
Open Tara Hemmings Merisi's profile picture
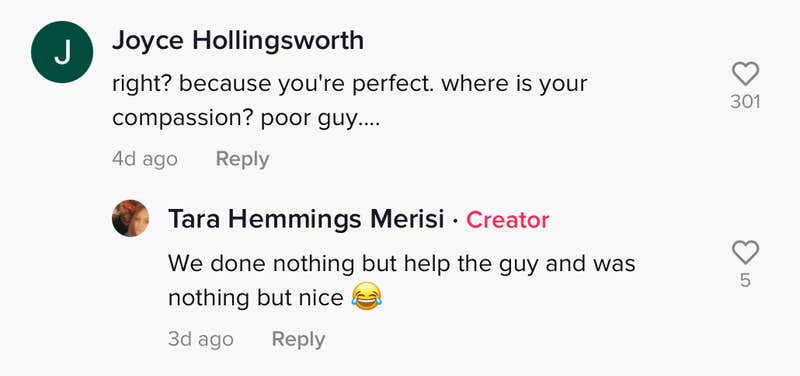(x=131, y=218)
